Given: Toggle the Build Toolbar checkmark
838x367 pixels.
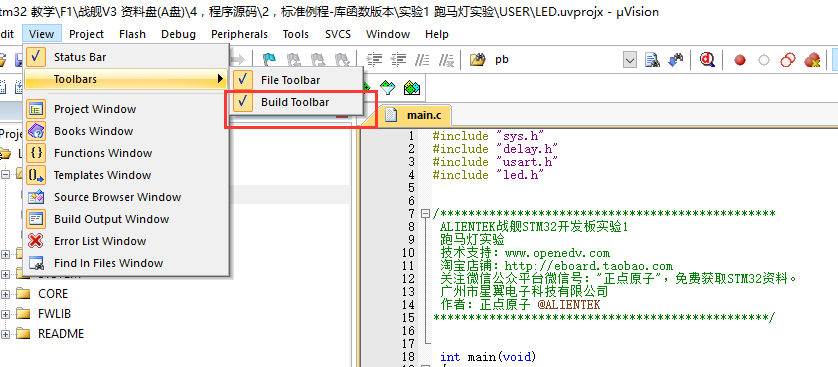Looking at the screenshot, I should tap(243, 101).
